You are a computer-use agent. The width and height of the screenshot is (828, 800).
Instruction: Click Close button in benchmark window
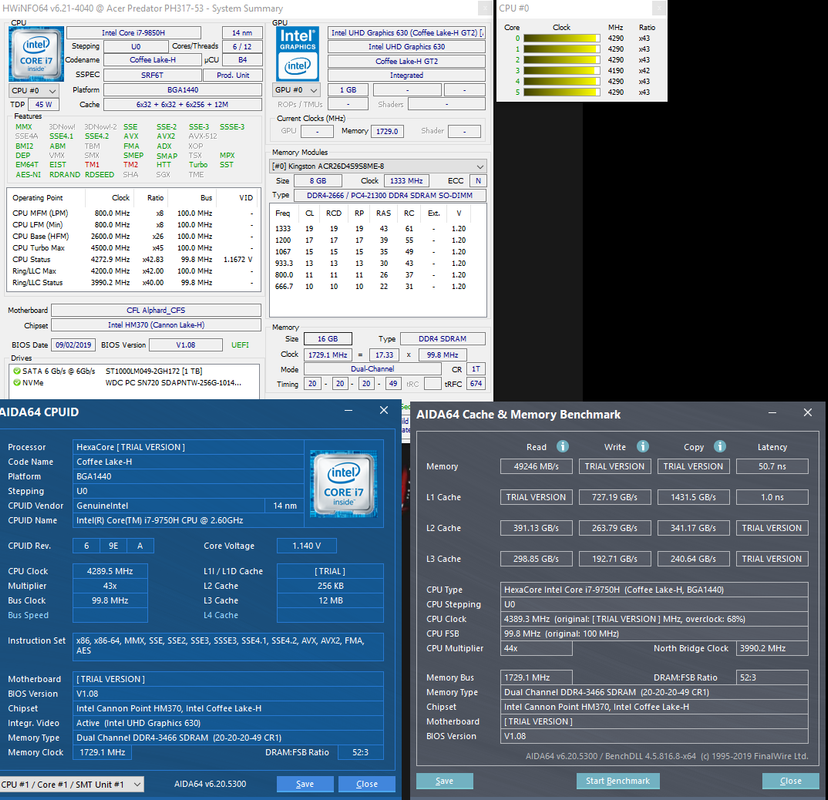791,781
